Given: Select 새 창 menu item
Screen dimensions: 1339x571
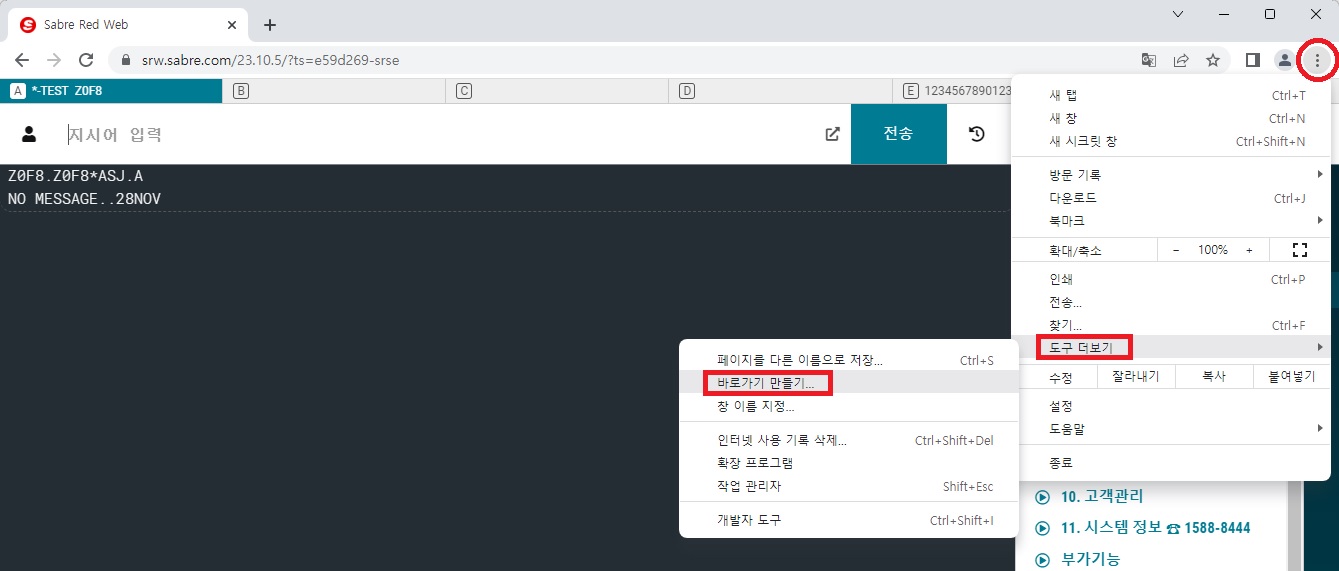Looking at the screenshot, I should (1171, 119).
